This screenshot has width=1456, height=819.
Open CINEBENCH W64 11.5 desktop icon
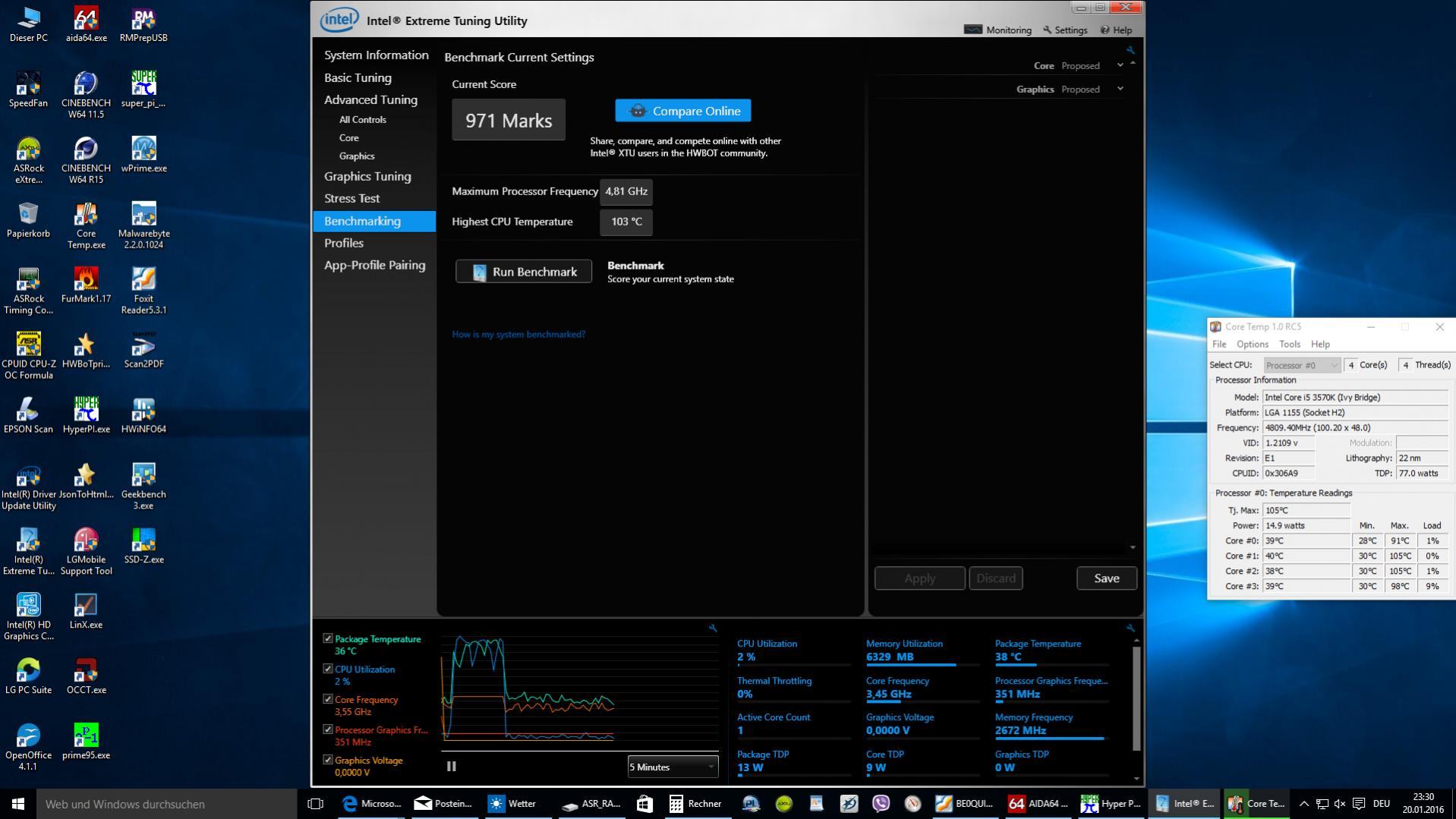(x=86, y=95)
